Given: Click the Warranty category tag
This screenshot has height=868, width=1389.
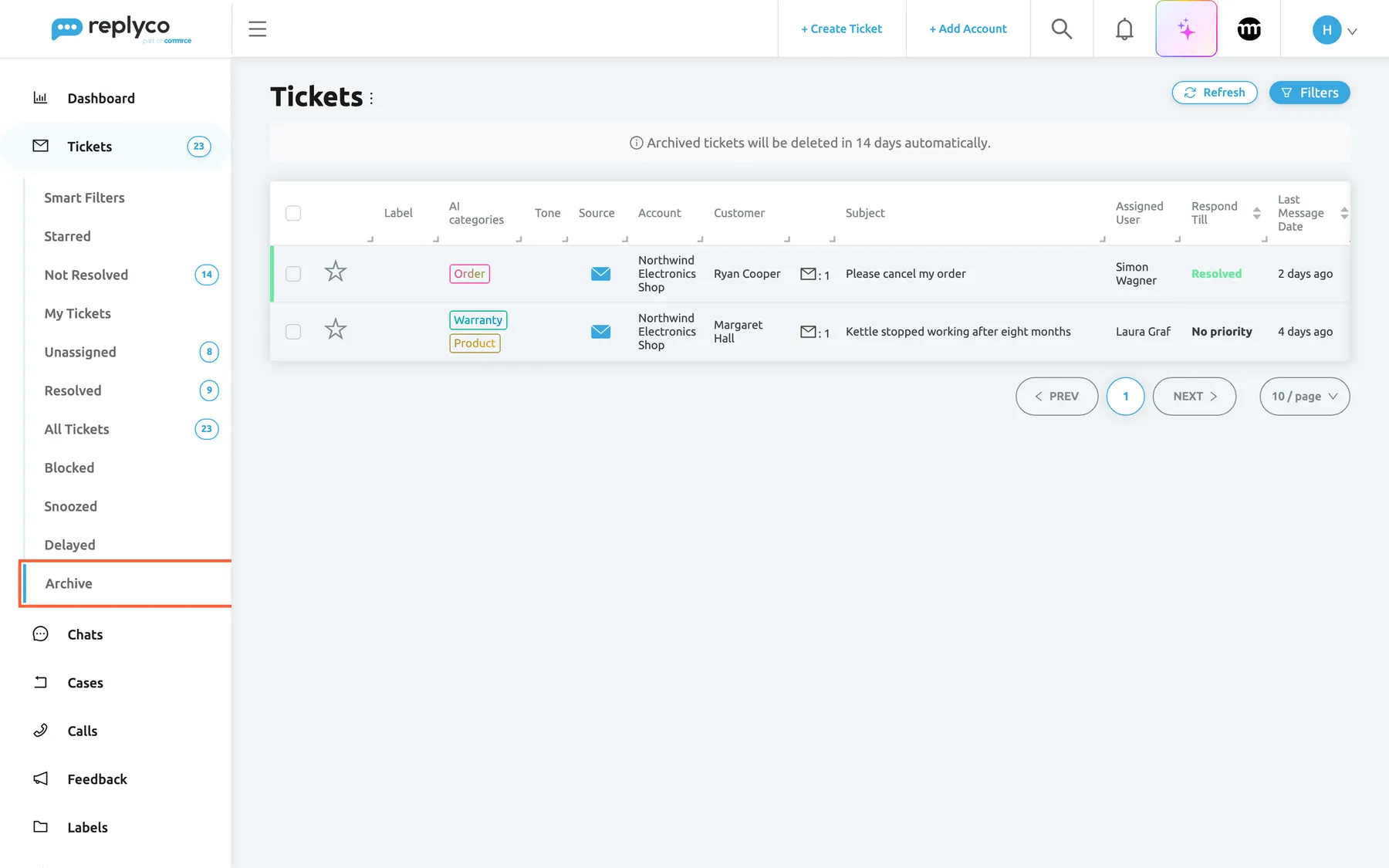Looking at the screenshot, I should click(x=478, y=320).
